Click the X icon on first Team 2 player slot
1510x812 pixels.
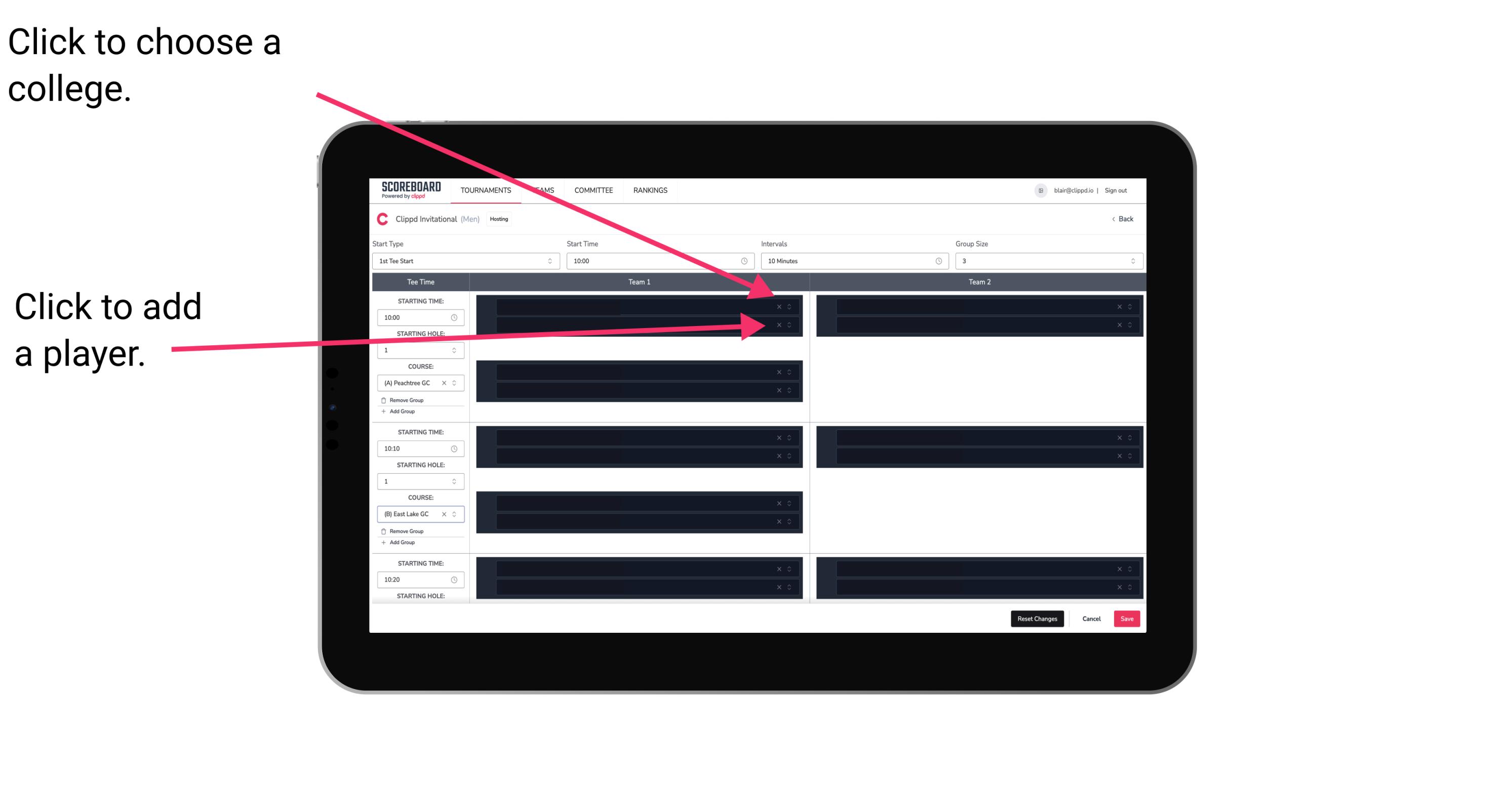click(x=1119, y=307)
